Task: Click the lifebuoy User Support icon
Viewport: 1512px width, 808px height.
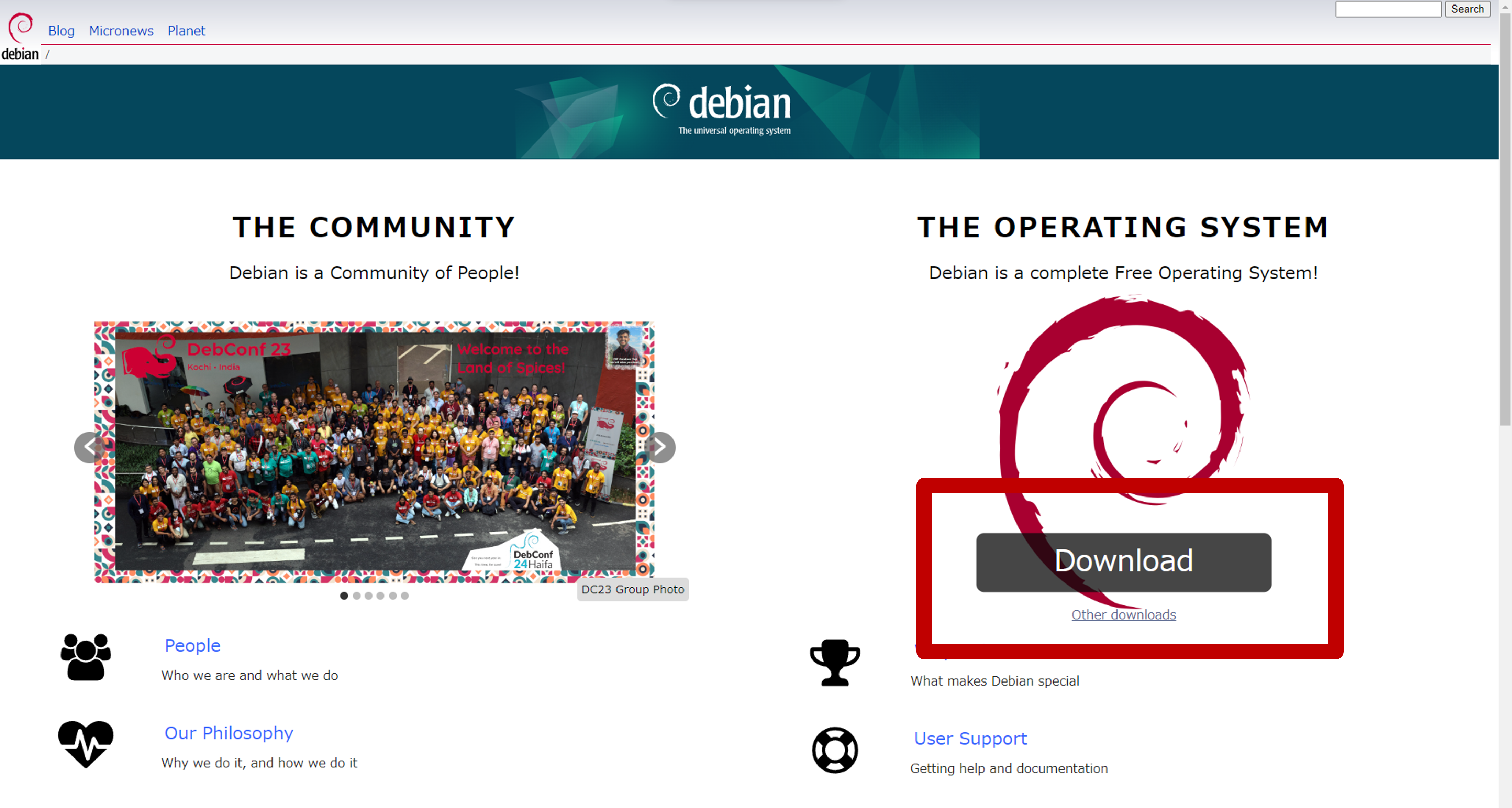Action: point(835,750)
